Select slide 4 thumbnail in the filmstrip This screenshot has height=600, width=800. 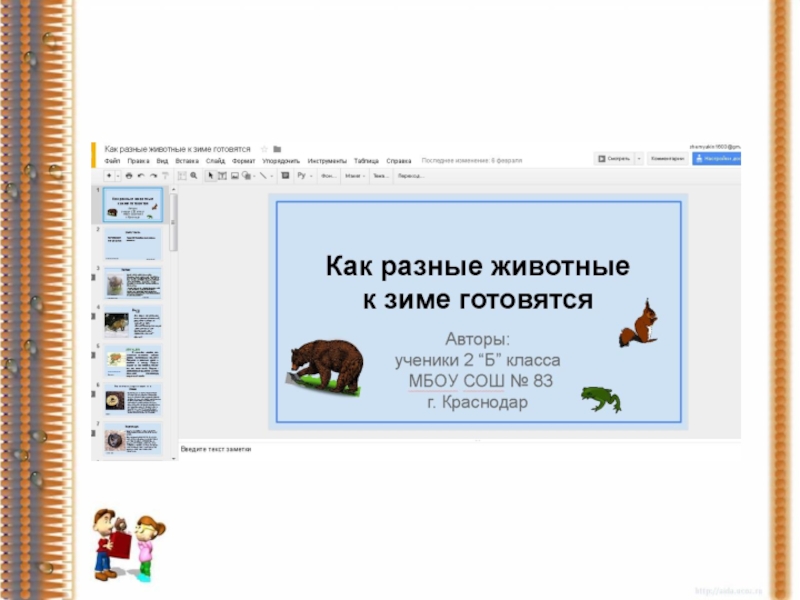[x=132, y=322]
